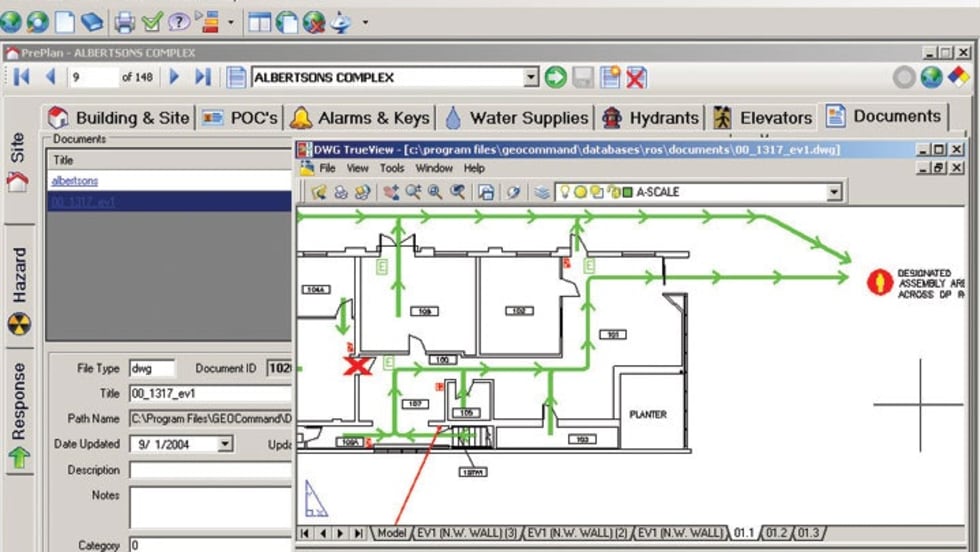Screen dimensions: 980x552
Task: Toggle the layer freeze sun icon
Action: [x=579, y=192]
